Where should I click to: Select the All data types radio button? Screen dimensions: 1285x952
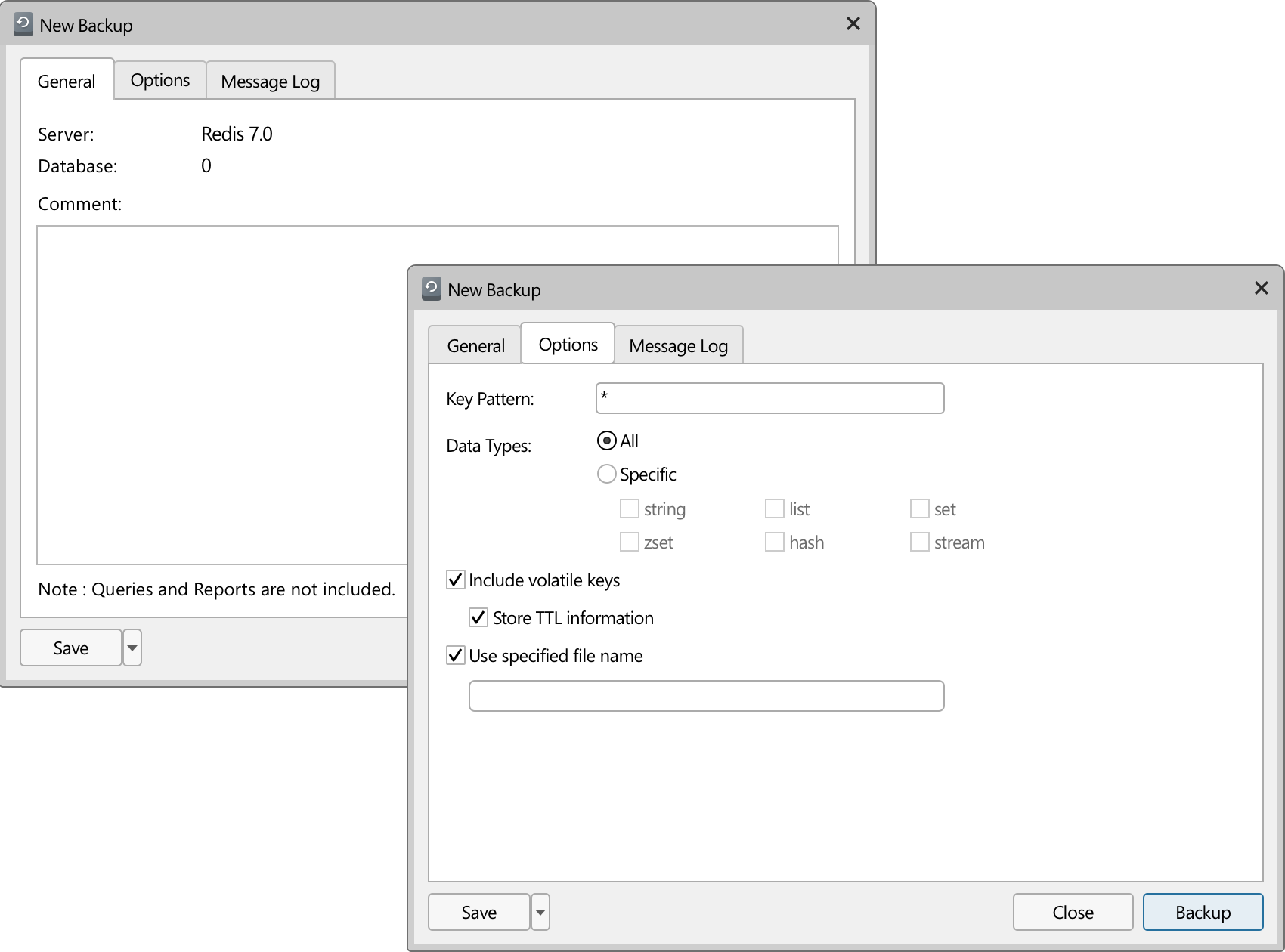coord(606,440)
